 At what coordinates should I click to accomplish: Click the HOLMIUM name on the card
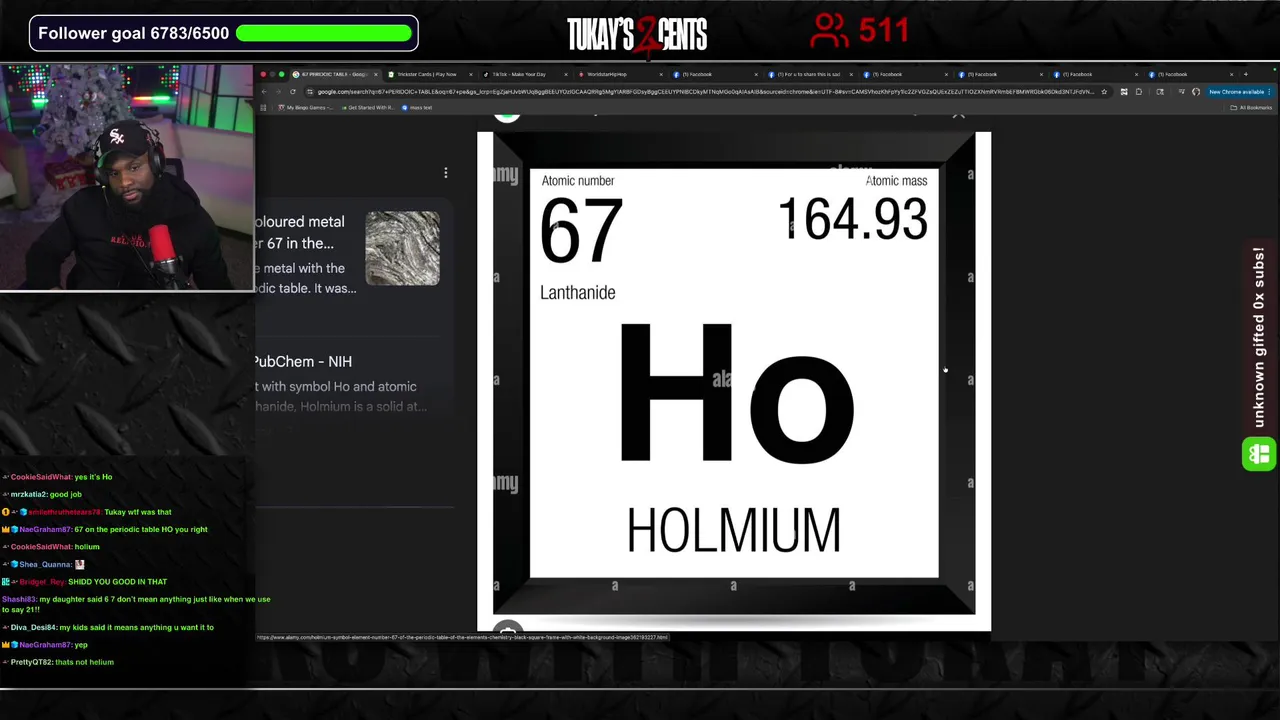point(734,530)
